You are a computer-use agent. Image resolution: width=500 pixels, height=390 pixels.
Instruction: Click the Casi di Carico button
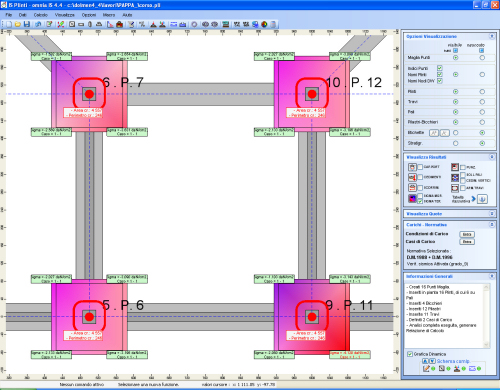click(x=467, y=242)
